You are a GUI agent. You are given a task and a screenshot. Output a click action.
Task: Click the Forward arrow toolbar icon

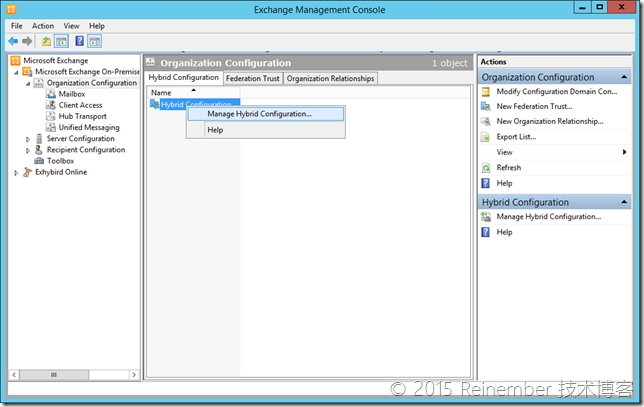27,41
